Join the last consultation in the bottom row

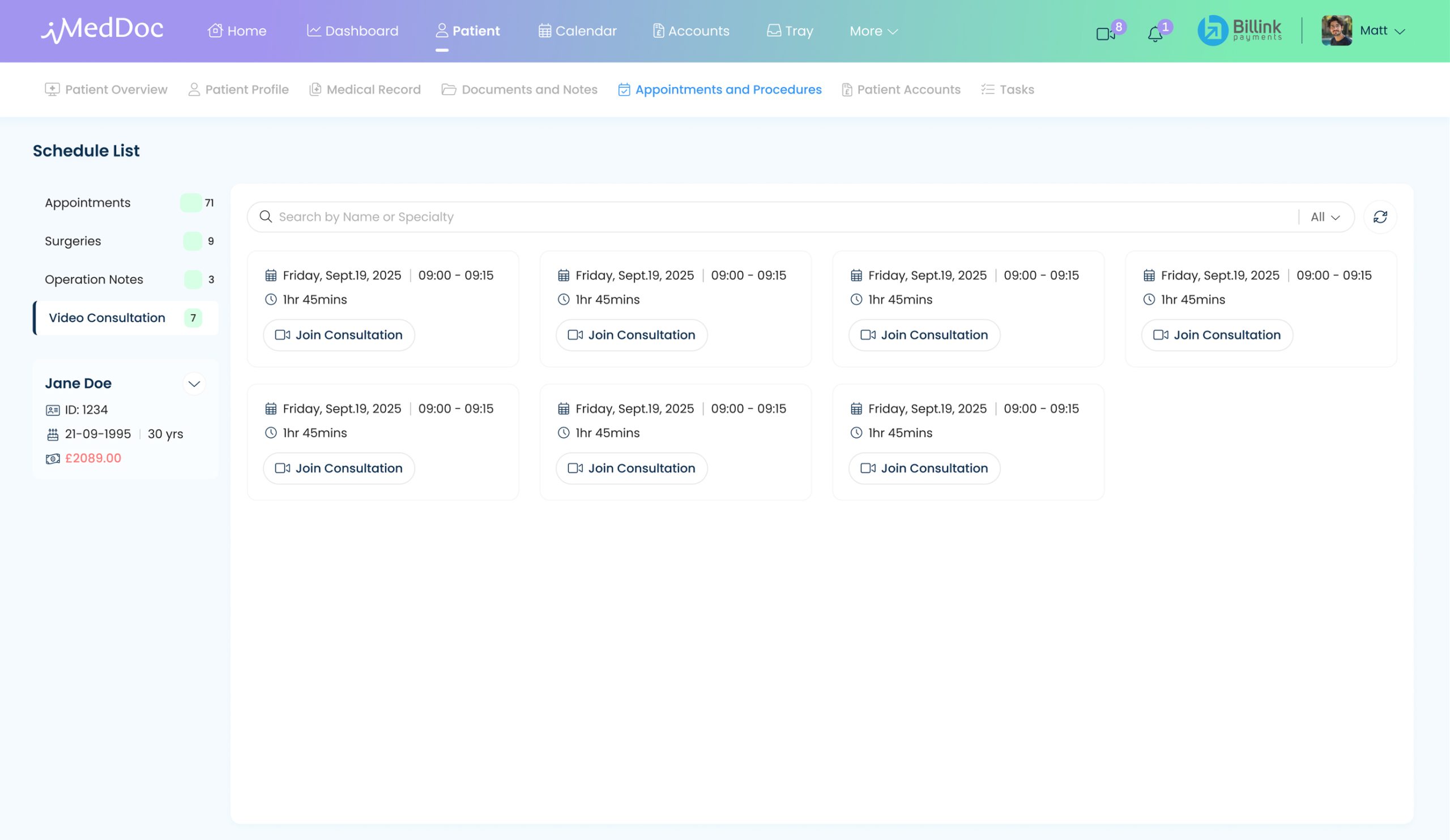924,468
